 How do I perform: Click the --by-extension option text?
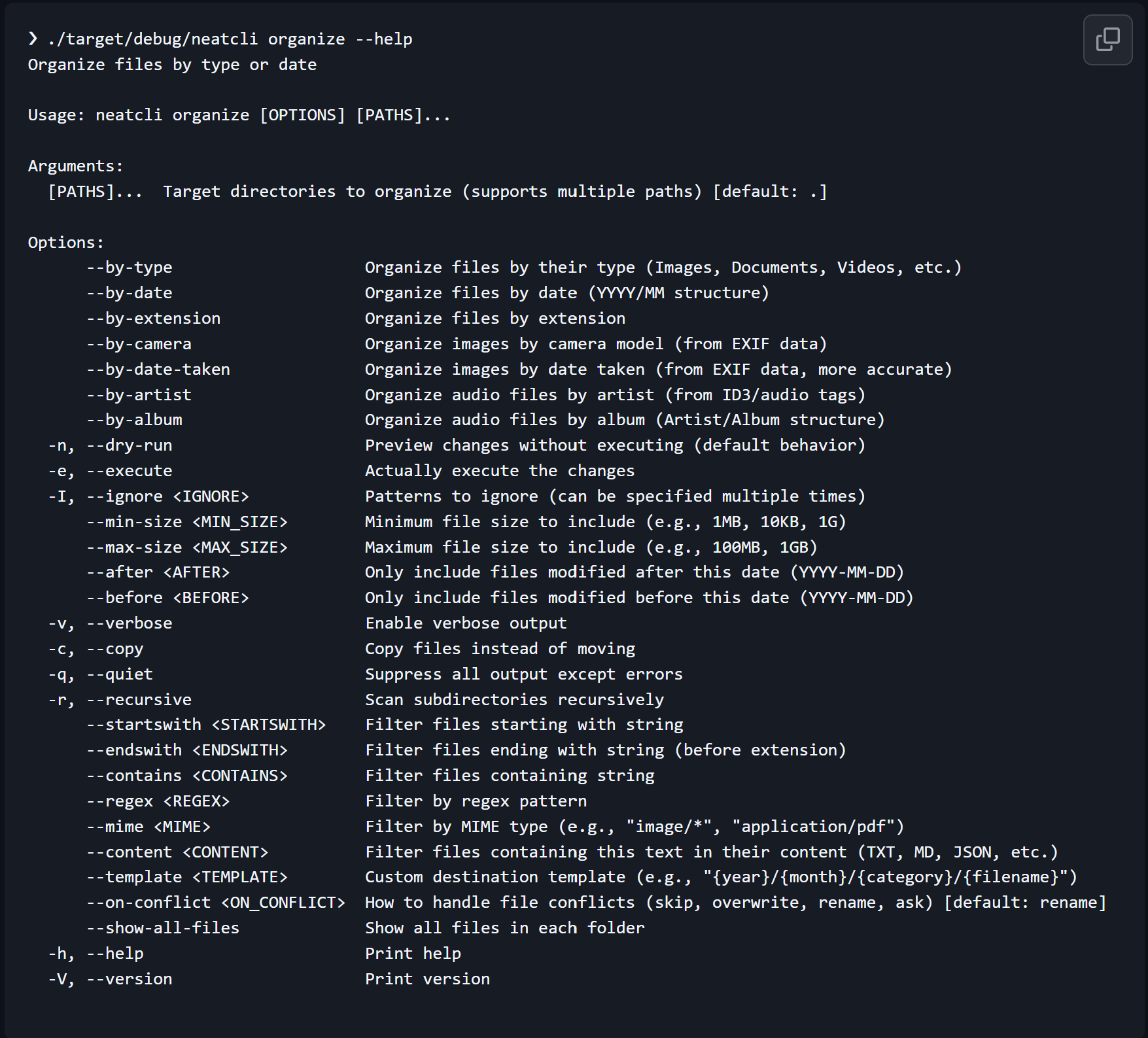click(153, 319)
